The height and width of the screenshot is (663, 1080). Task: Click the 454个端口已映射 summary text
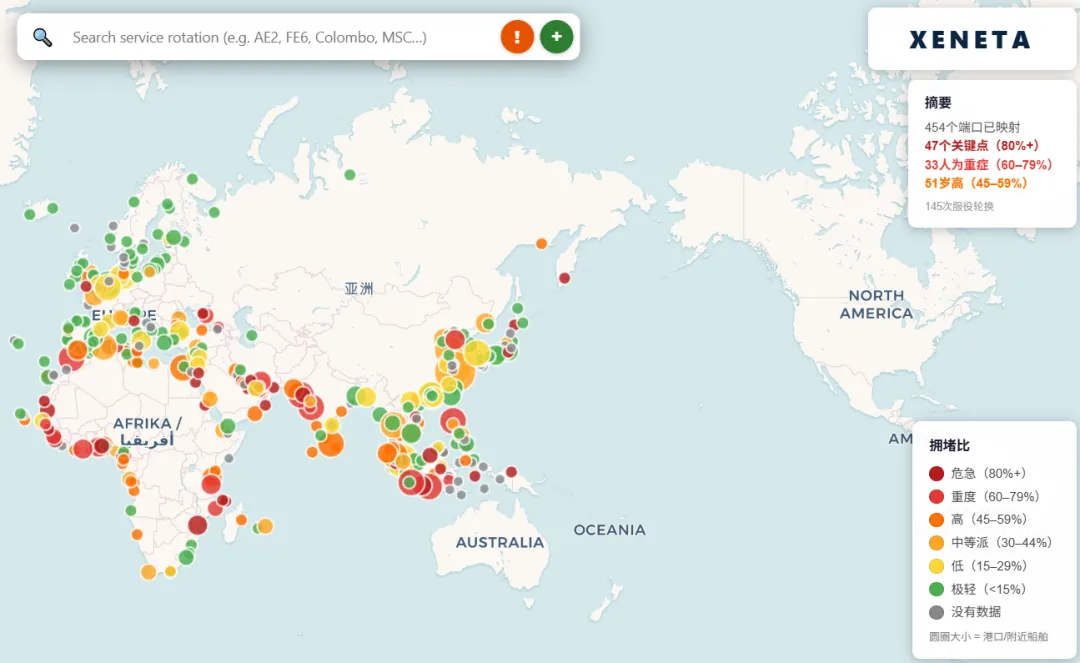coord(973,127)
